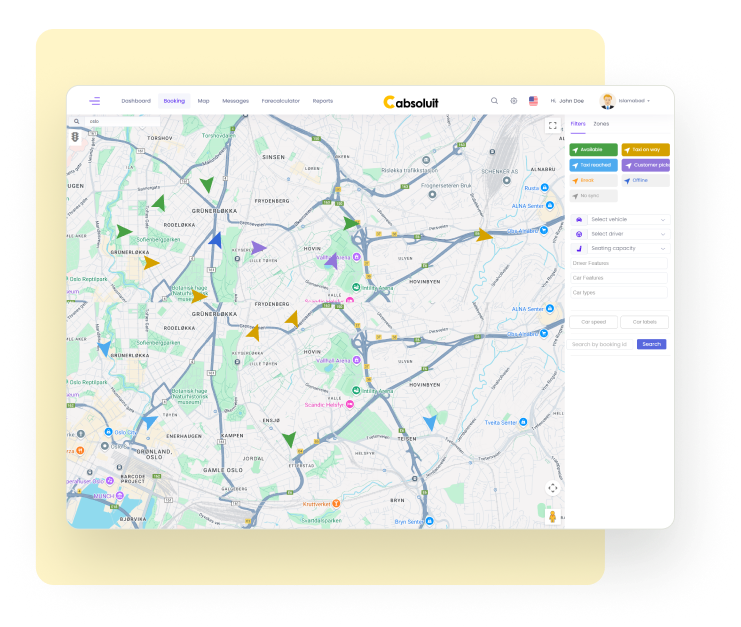Toggle the No sync filter
Viewport: 741px width, 627px height.
click(x=594, y=196)
